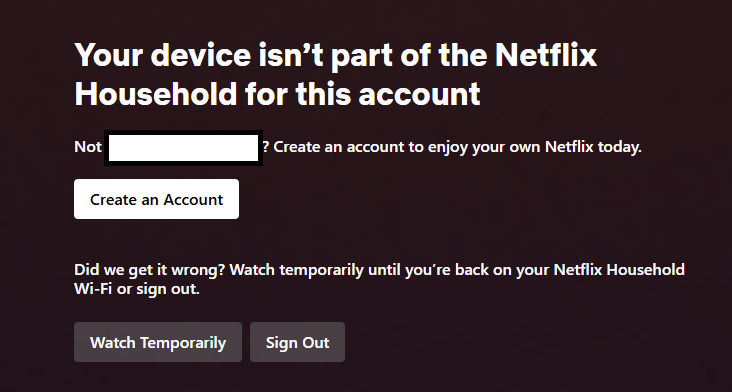Image resolution: width=732 pixels, height=392 pixels.
Task: Click 'Your device' in the heading
Action: click(x=163, y=56)
